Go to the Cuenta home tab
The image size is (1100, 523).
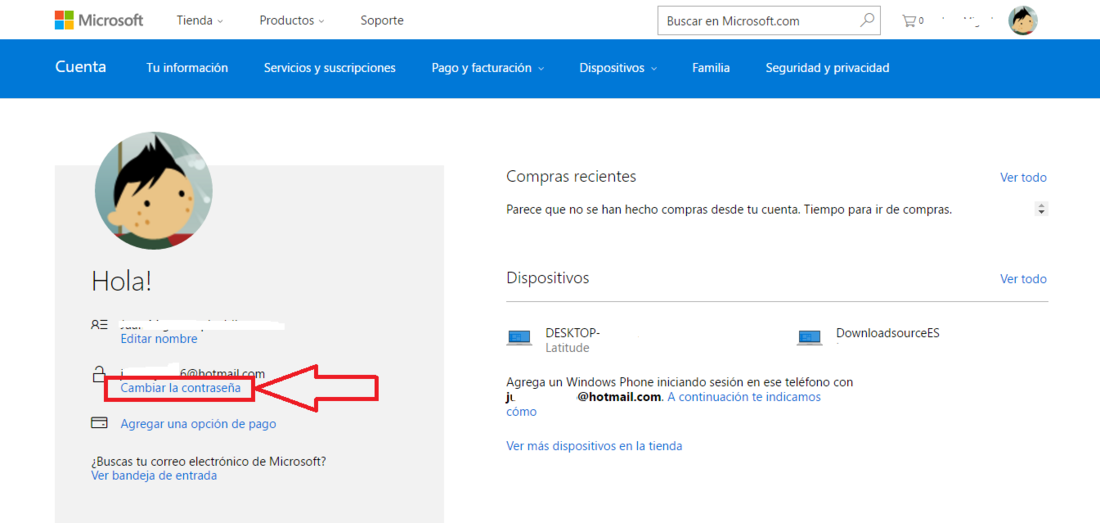click(x=81, y=67)
